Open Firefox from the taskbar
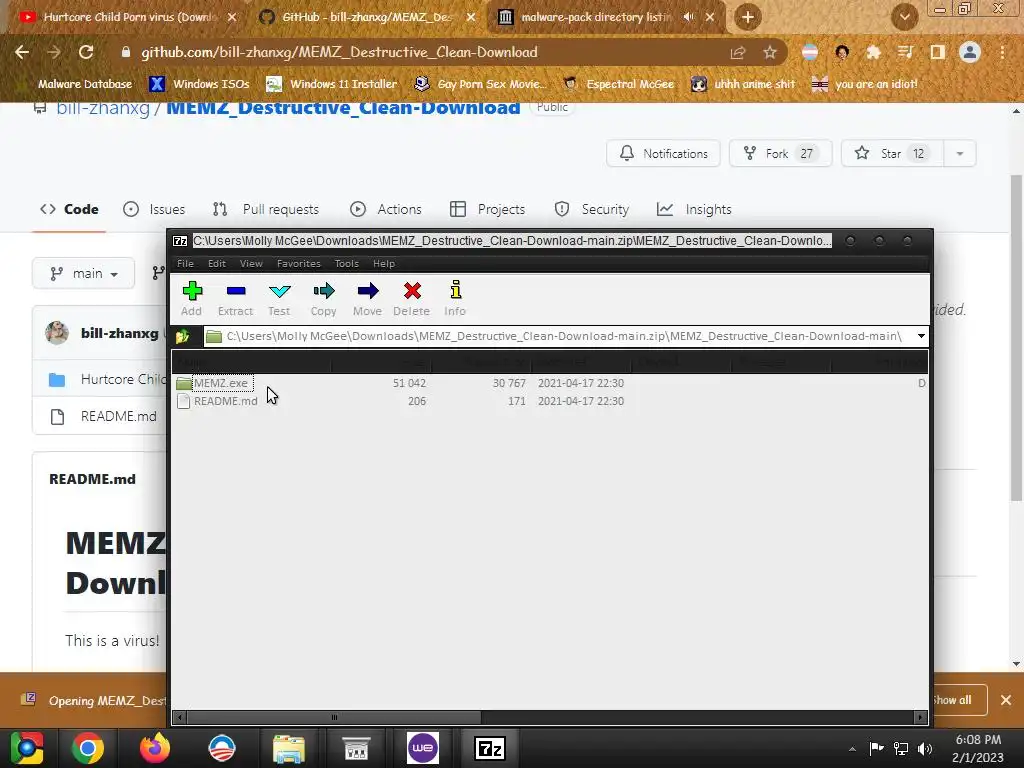Viewport: 1024px width, 768px height. point(155,748)
